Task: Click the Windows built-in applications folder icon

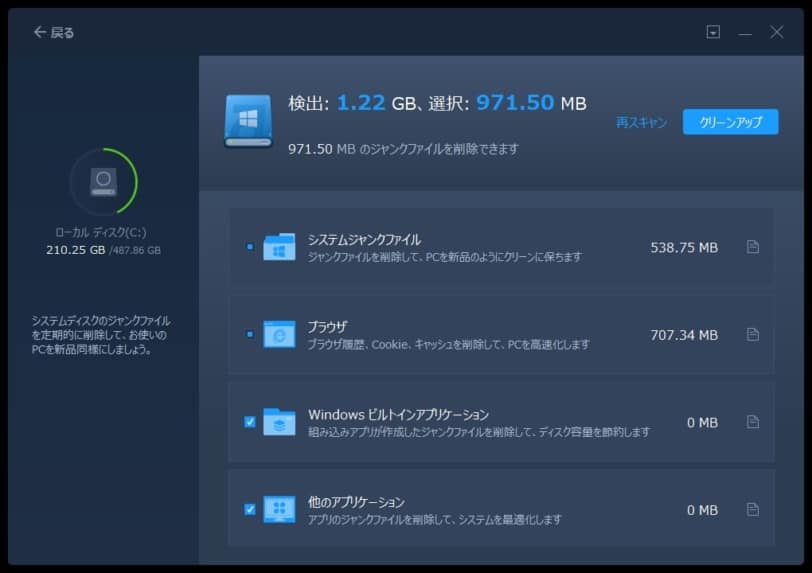Action: pyautogui.click(x=279, y=422)
